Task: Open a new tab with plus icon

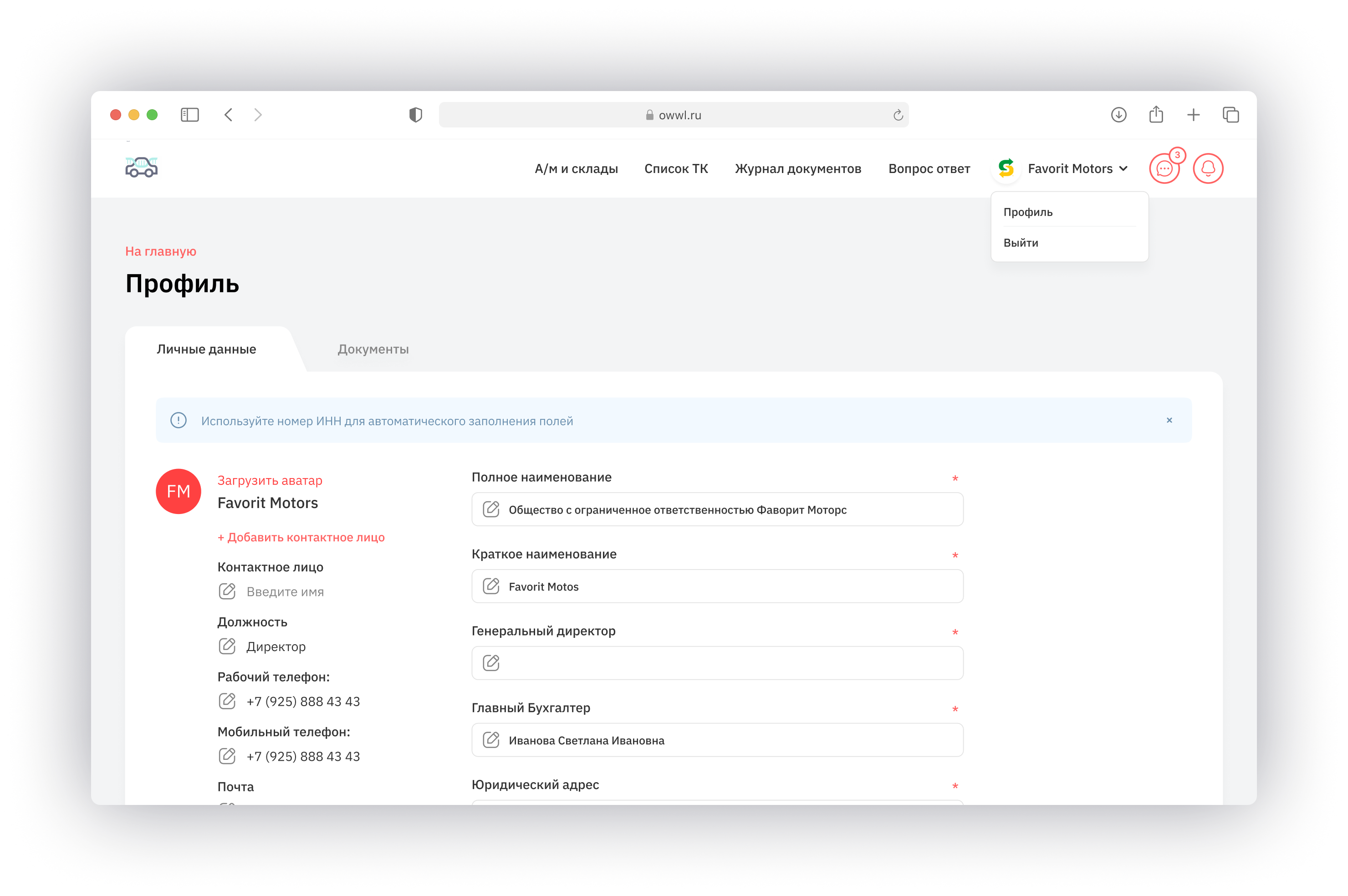Action: tap(1193, 115)
